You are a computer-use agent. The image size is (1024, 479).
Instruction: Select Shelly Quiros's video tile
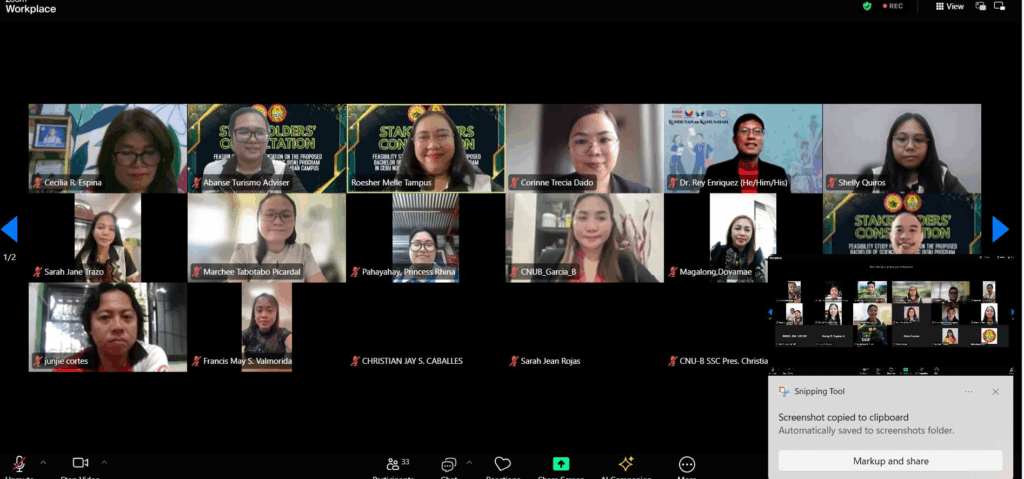click(902, 148)
